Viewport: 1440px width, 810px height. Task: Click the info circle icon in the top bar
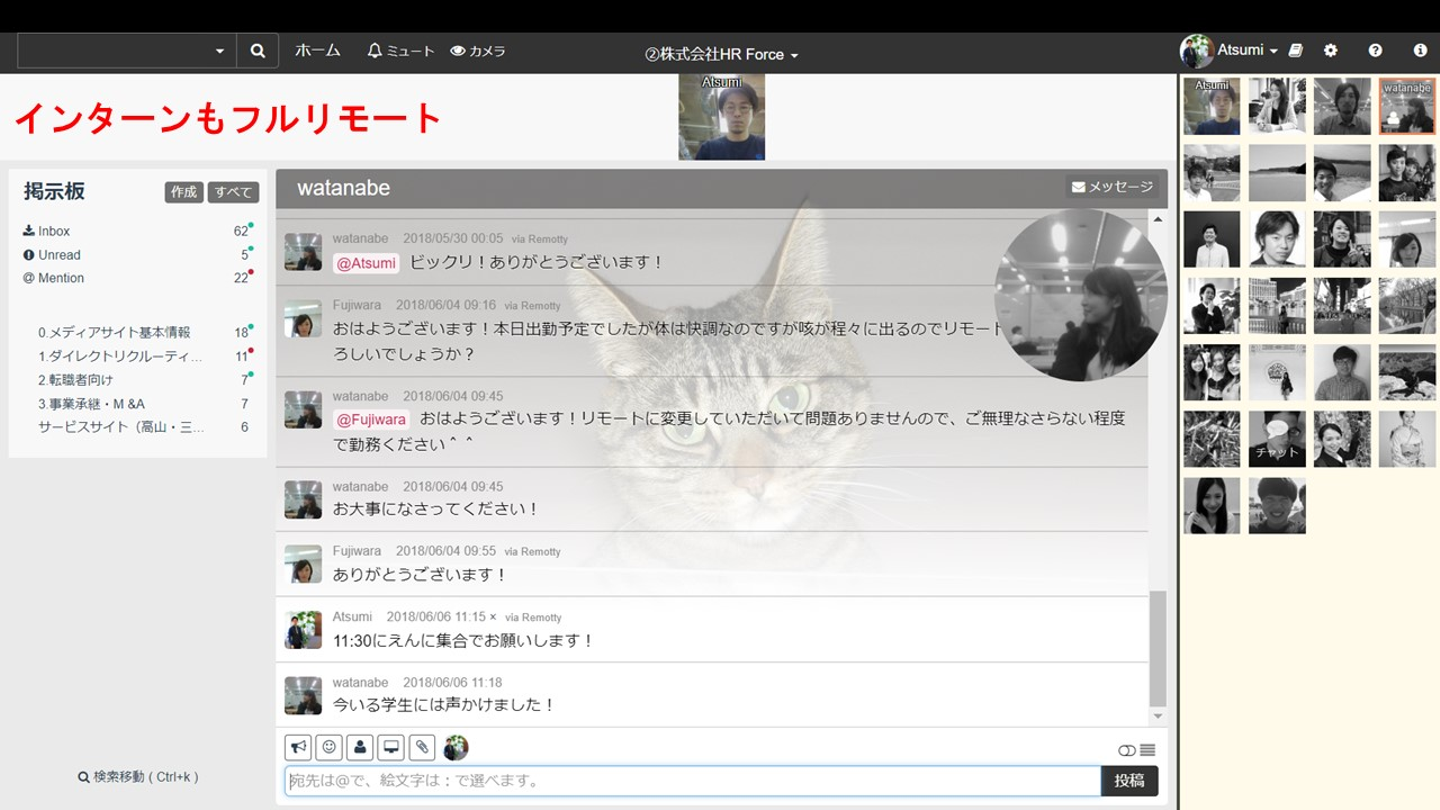(1420, 50)
